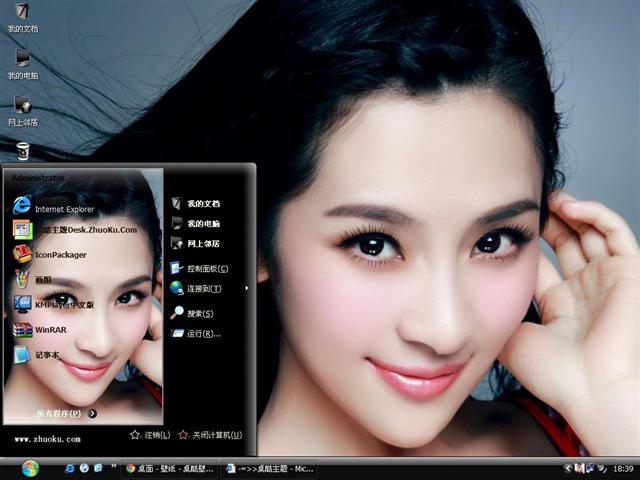The height and width of the screenshot is (480, 640).
Task: Open 搜索(S) search entry
Action: point(192,313)
